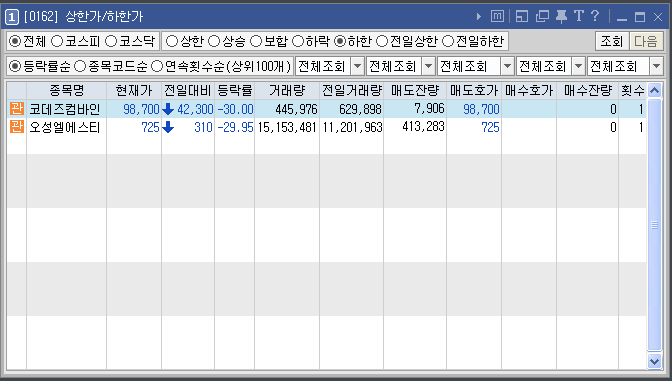Click the 7,906 sell balance cell
Screen dimensions: 672x381
[x=429, y=108]
